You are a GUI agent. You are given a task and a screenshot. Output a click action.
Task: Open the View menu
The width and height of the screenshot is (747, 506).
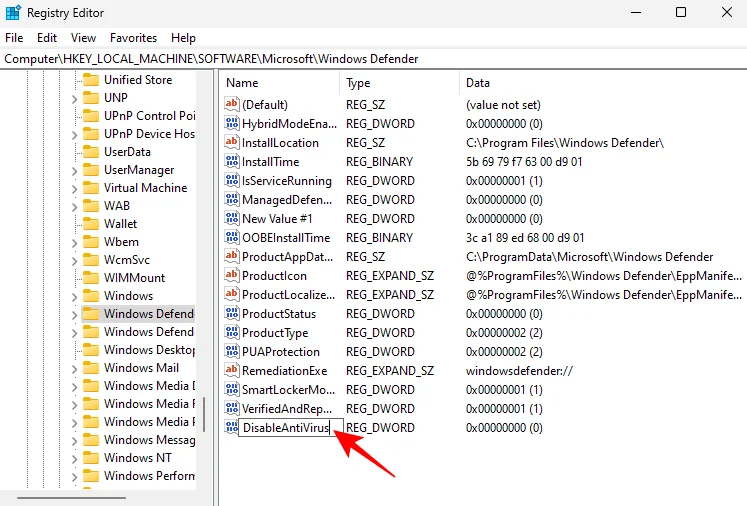(x=83, y=38)
